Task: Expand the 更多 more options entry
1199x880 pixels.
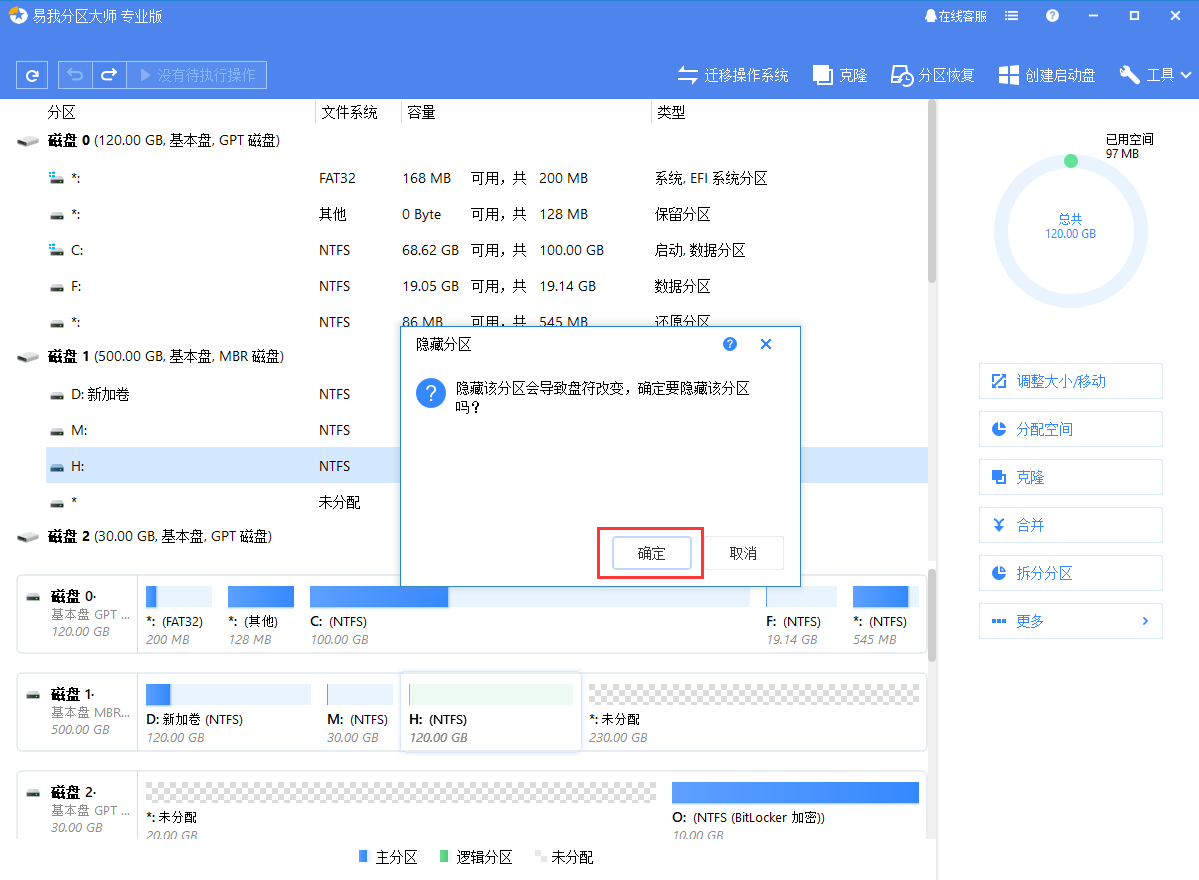Action: coord(1070,621)
